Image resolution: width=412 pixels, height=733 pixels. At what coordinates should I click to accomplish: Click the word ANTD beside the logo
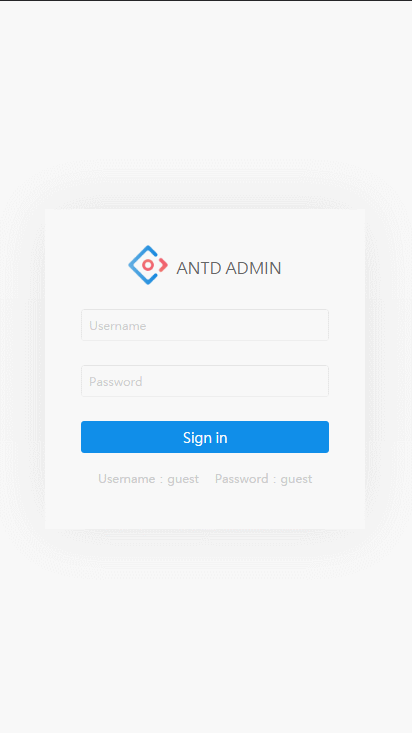199,268
